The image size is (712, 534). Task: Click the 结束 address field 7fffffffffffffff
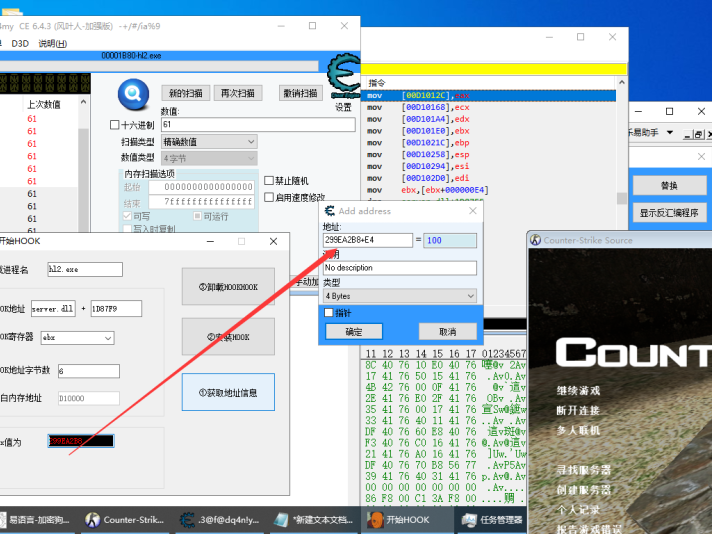(x=202, y=202)
